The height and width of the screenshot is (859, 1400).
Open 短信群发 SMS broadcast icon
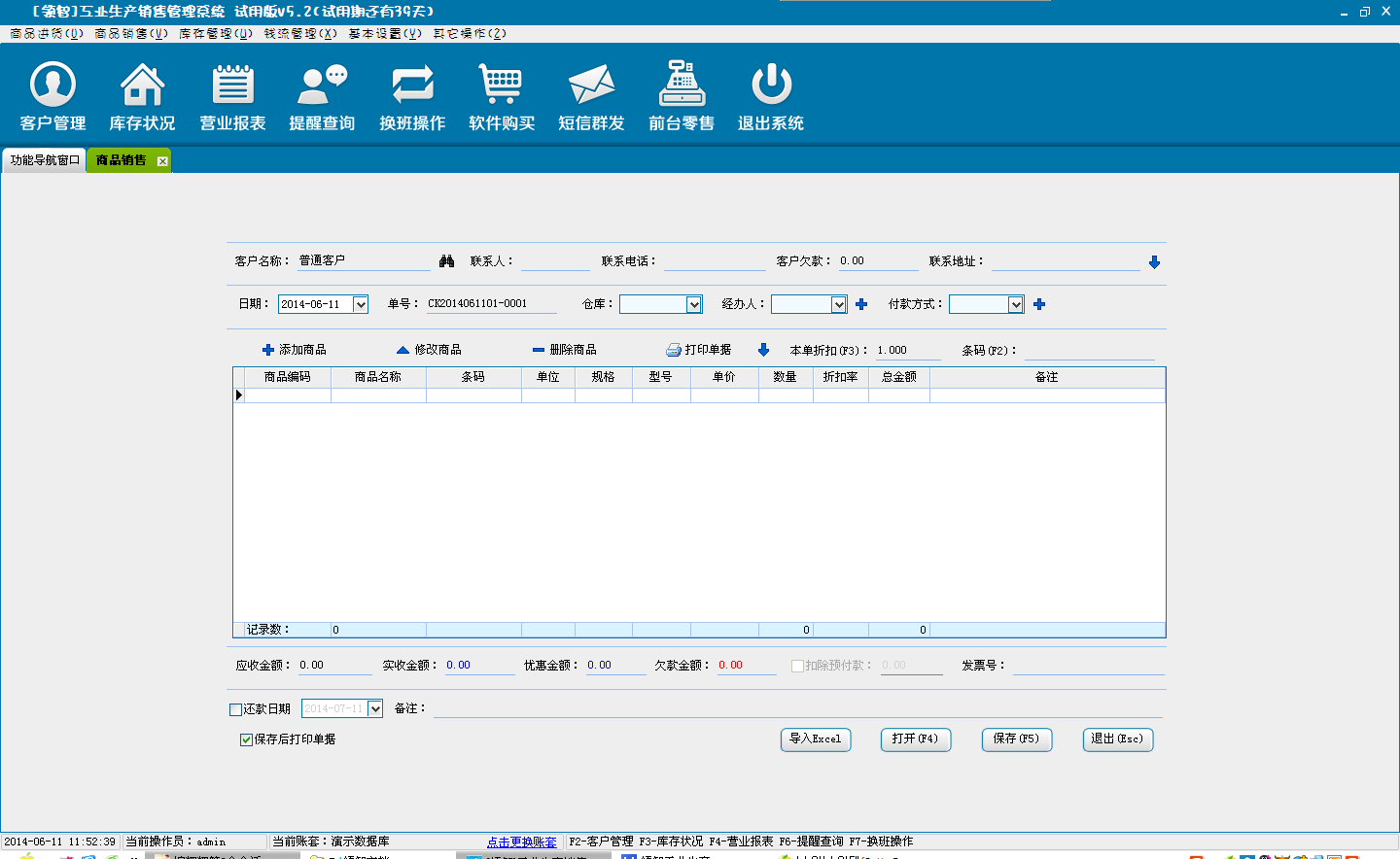[591, 95]
